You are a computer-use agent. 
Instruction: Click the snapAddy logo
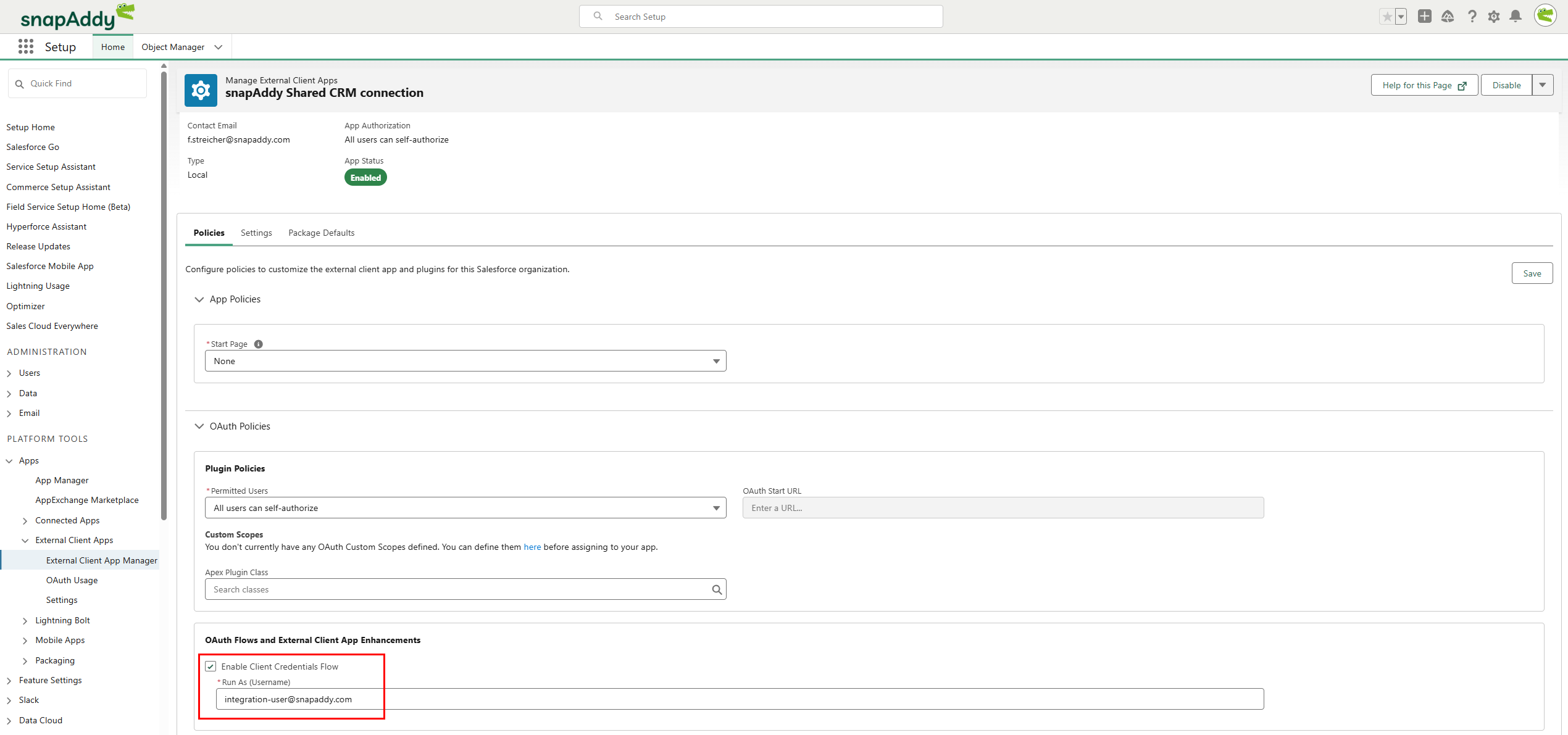(x=77, y=17)
